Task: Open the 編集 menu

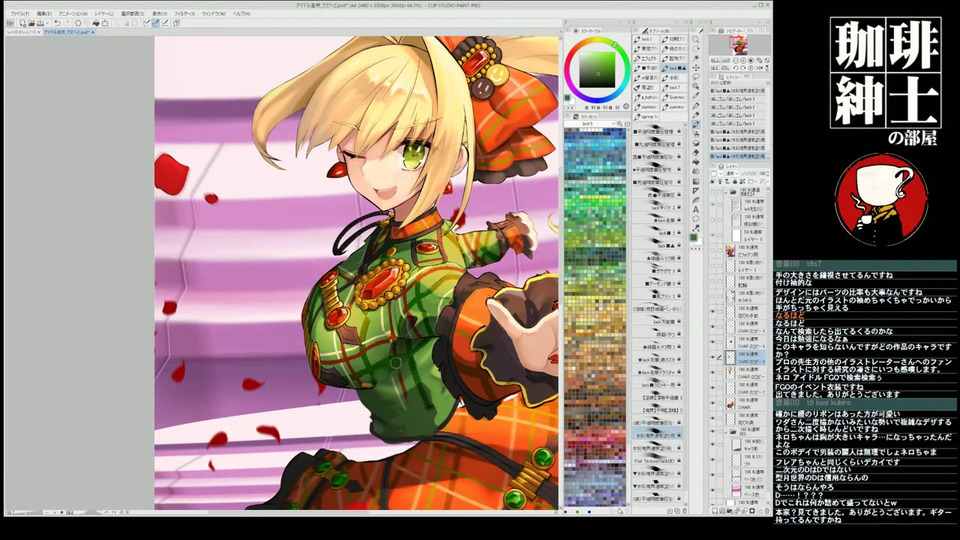Action: (x=44, y=13)
